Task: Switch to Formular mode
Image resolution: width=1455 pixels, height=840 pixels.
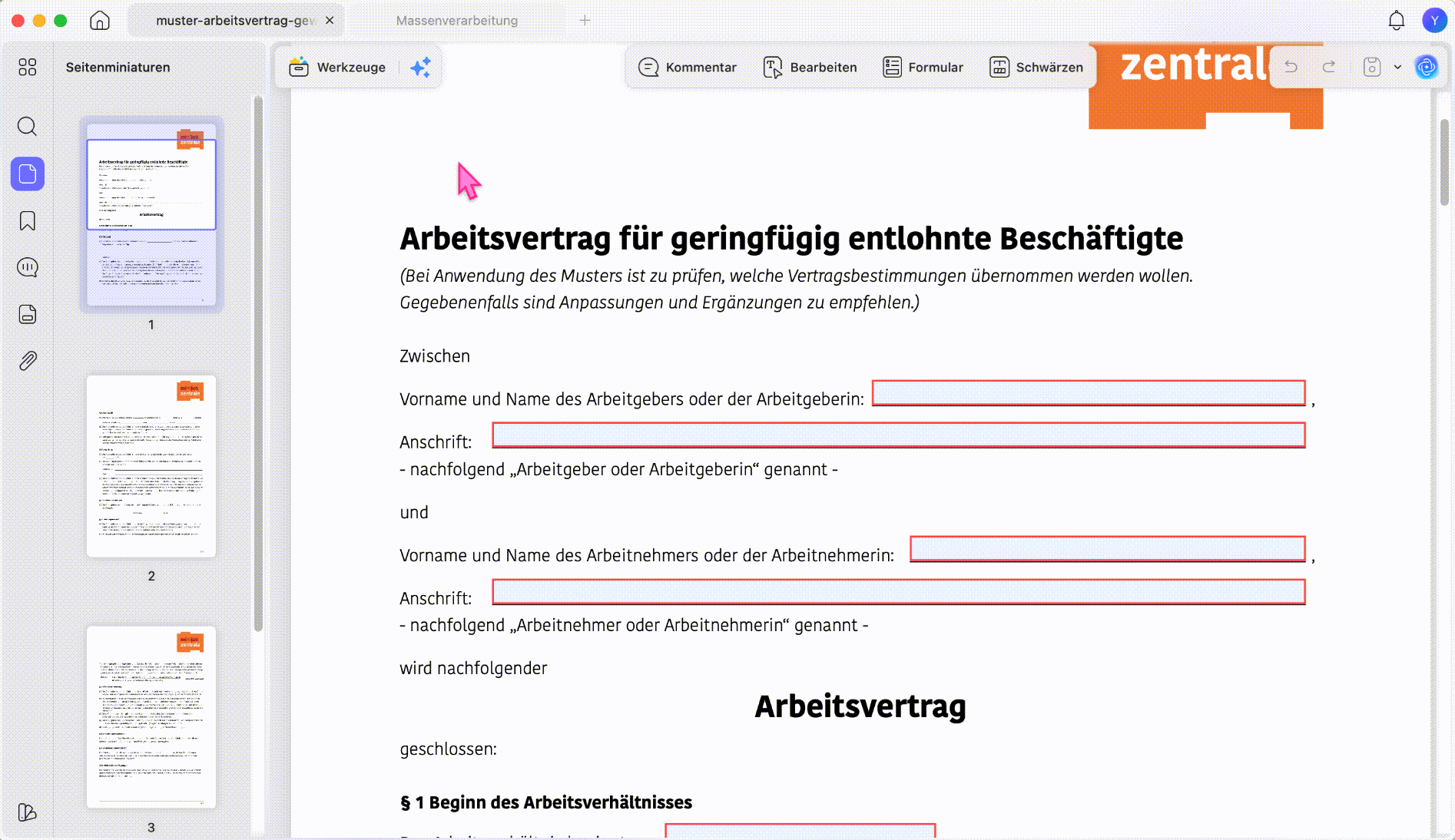Action: coord(923,68)
